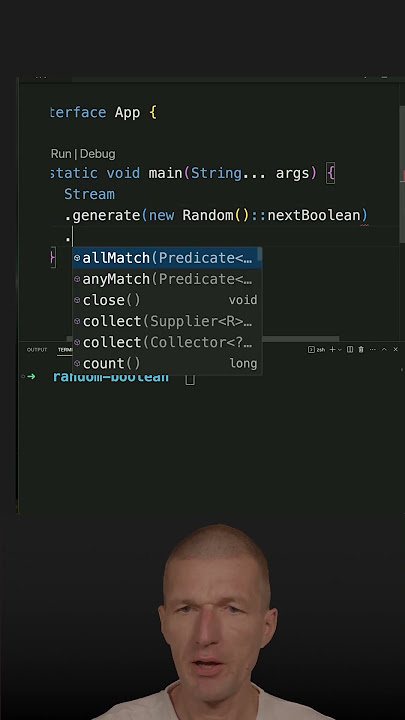Pick the close() void suggestion
This screenshot has height=720, width=405.
[167, 300]
